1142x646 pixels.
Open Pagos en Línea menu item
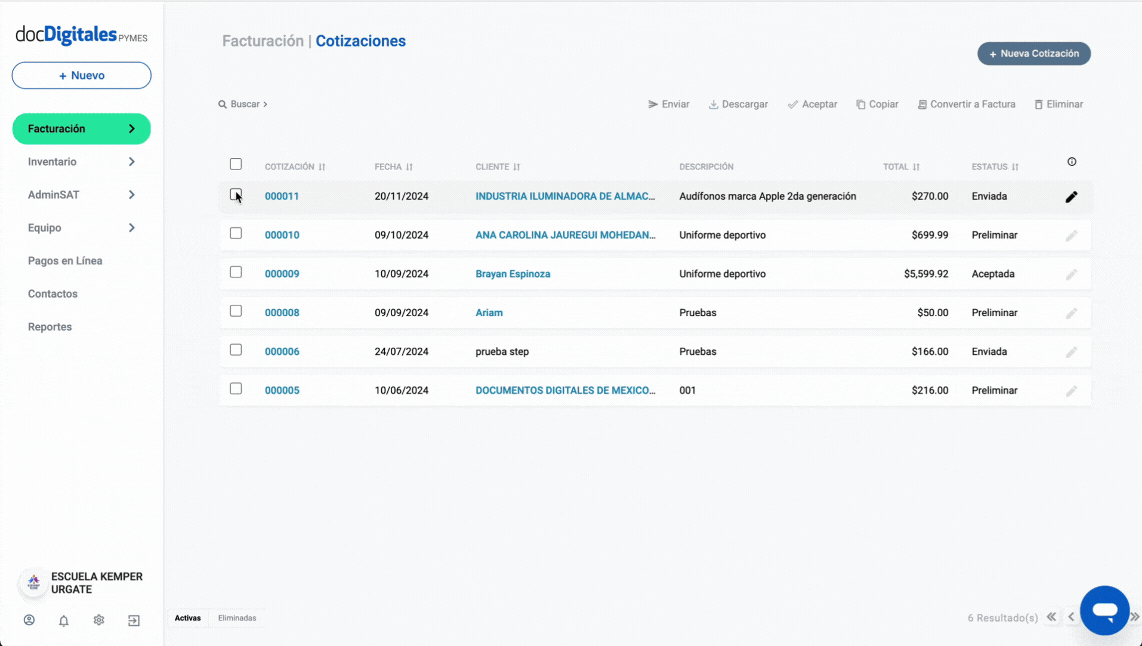click(x=65, y=261)
